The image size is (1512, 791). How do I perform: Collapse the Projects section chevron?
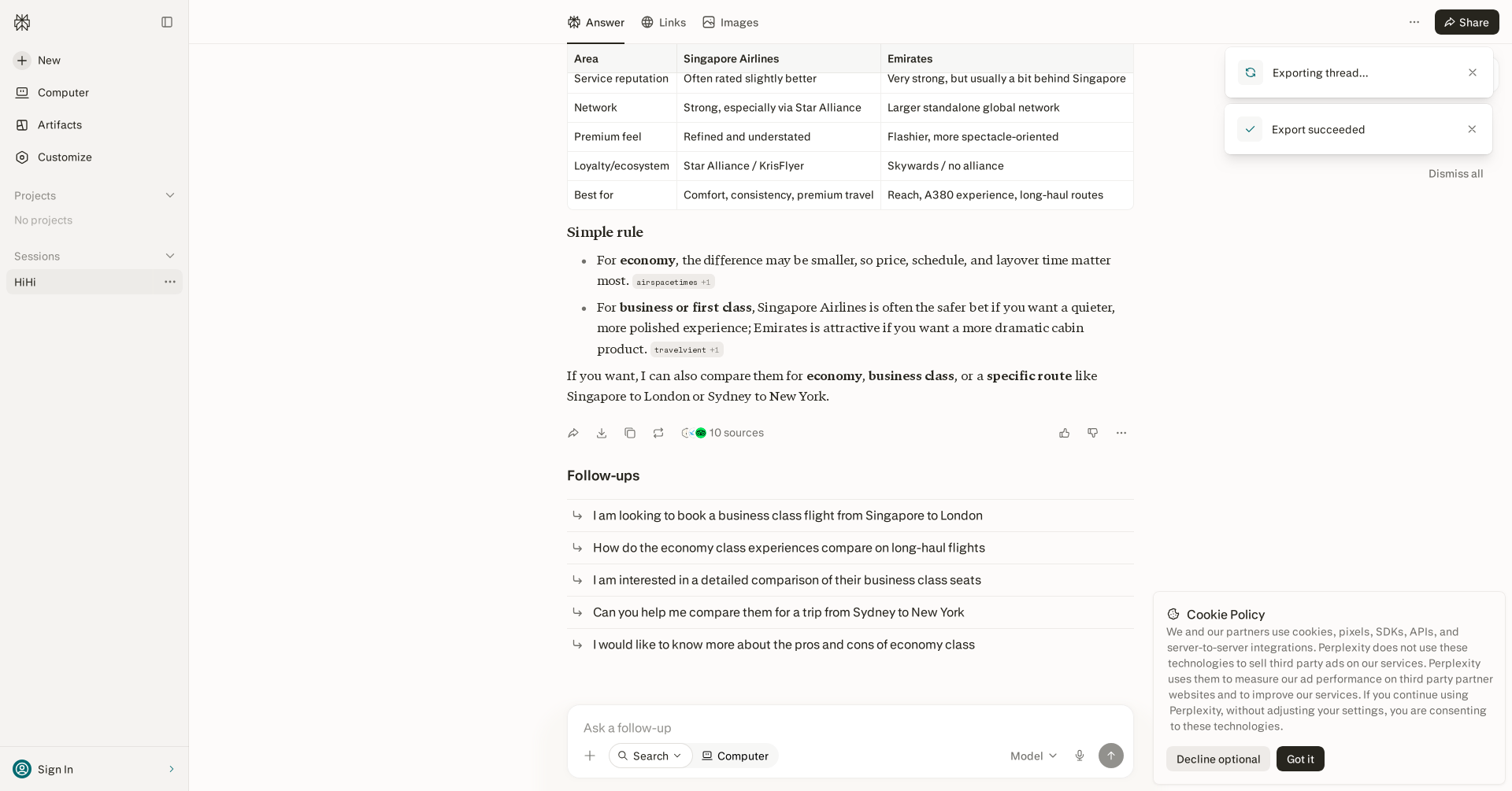[x=170, y=195]
